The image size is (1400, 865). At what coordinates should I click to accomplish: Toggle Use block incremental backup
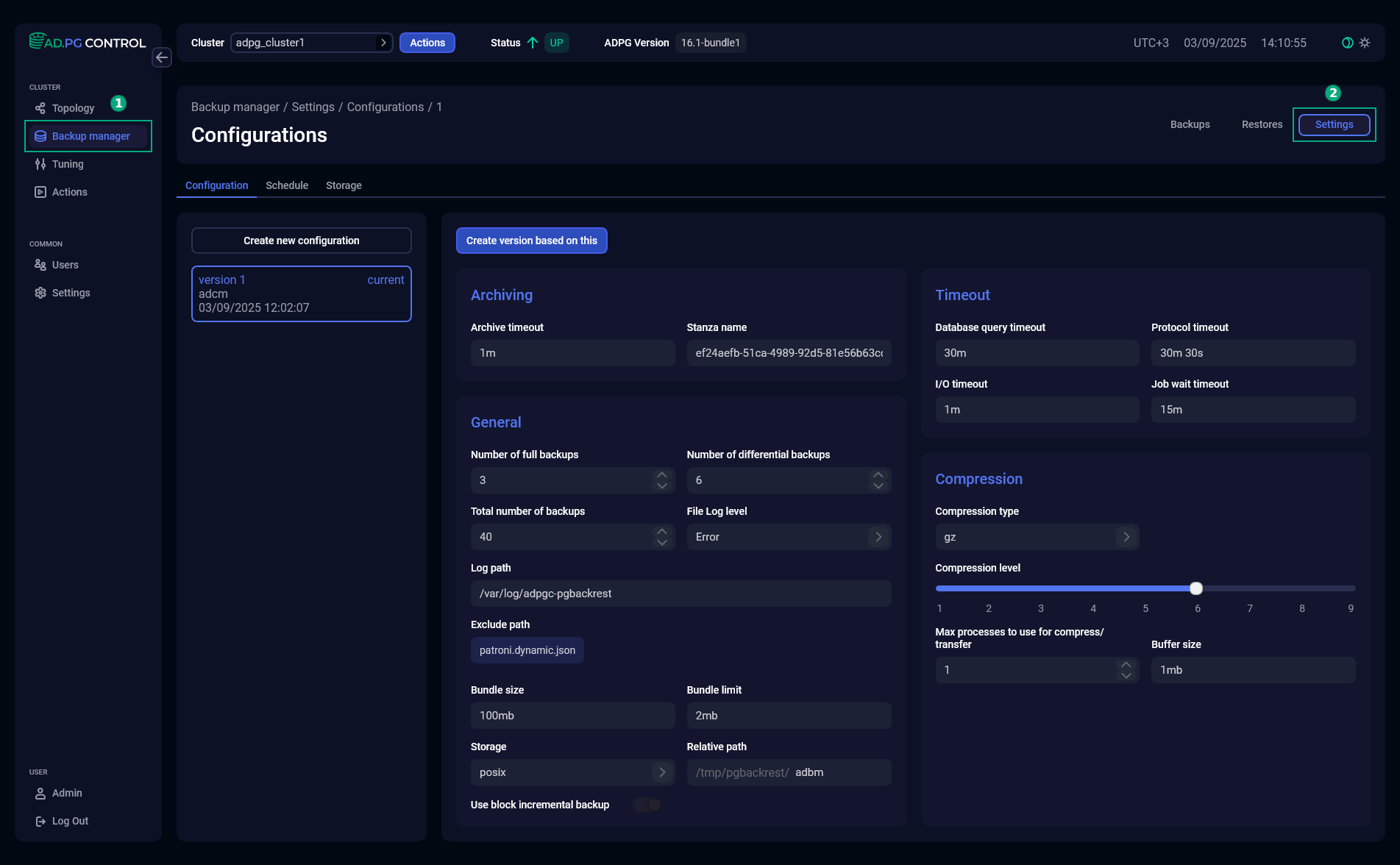[x=647, y=805]
